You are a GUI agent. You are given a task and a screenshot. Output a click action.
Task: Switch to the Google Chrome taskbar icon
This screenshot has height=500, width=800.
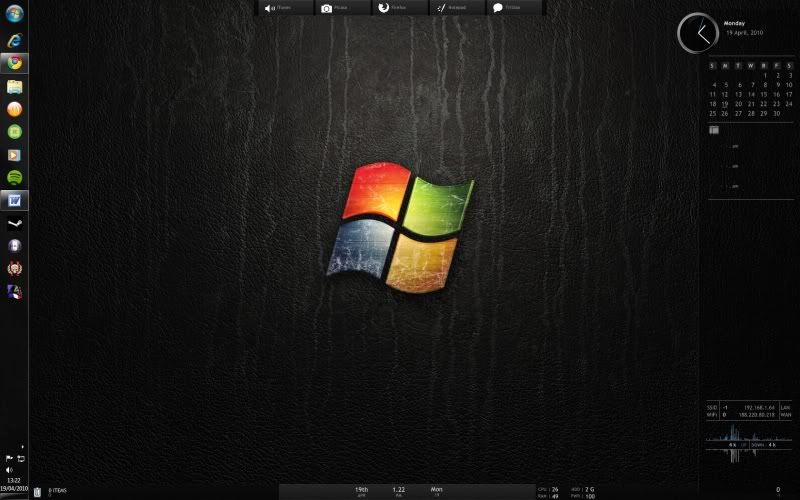(x=14, y=63)
